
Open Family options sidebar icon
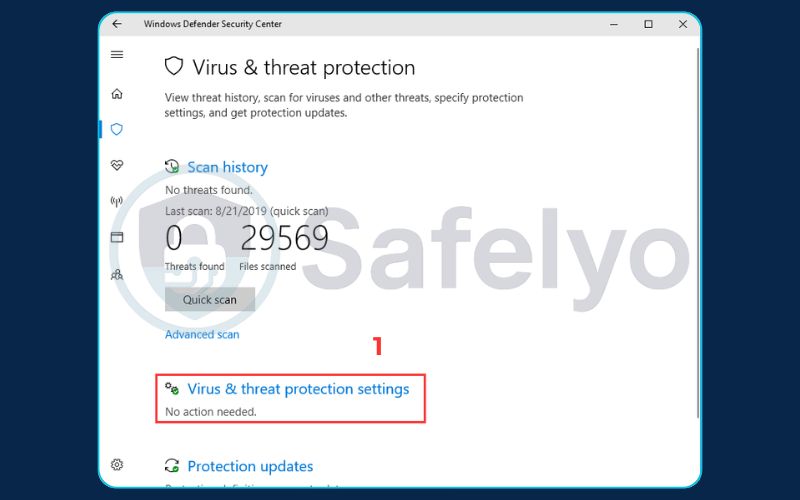pyautogui.click(x=117, y=273)
